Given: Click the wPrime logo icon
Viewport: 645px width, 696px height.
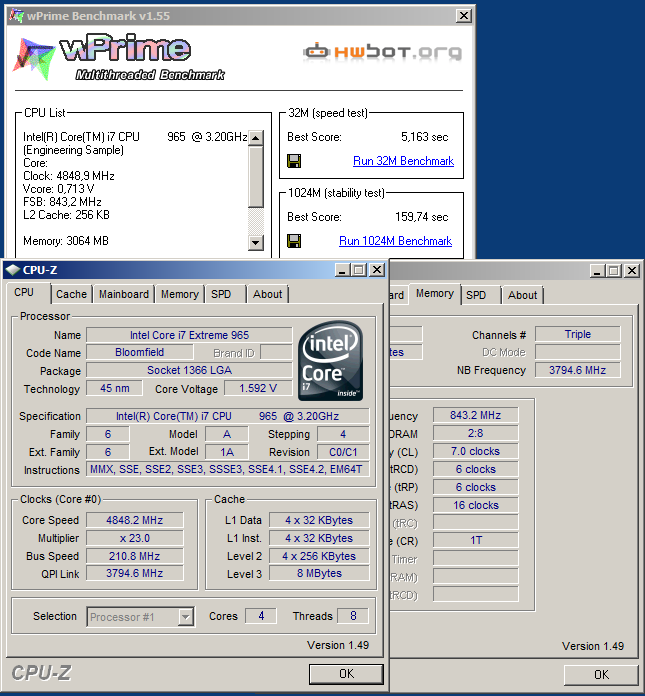Looking at the screenshot, I should coord(34,58).
